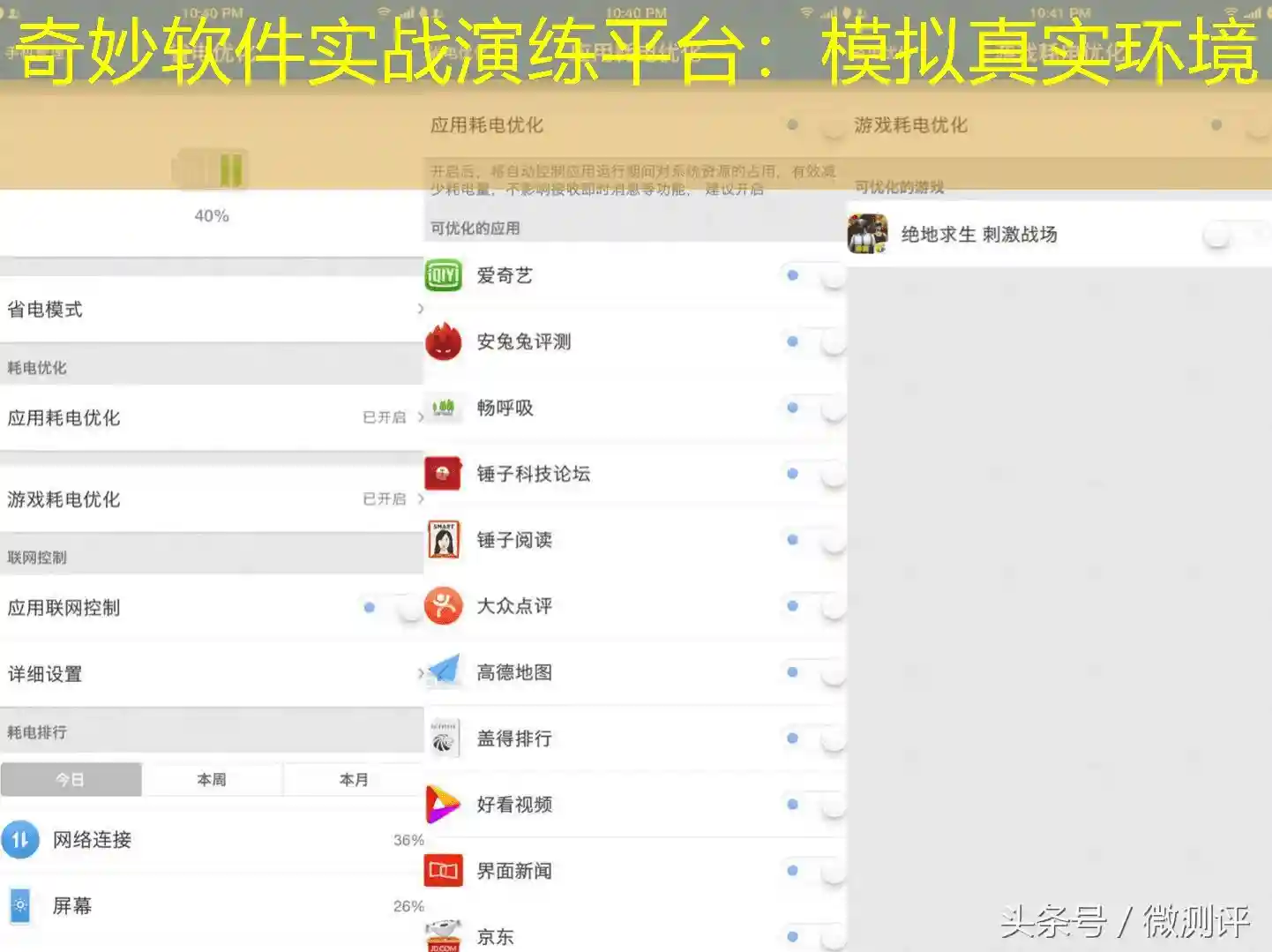
Task: Toggle the switch for 锤子阅读
Action: (x=816, y=541)
